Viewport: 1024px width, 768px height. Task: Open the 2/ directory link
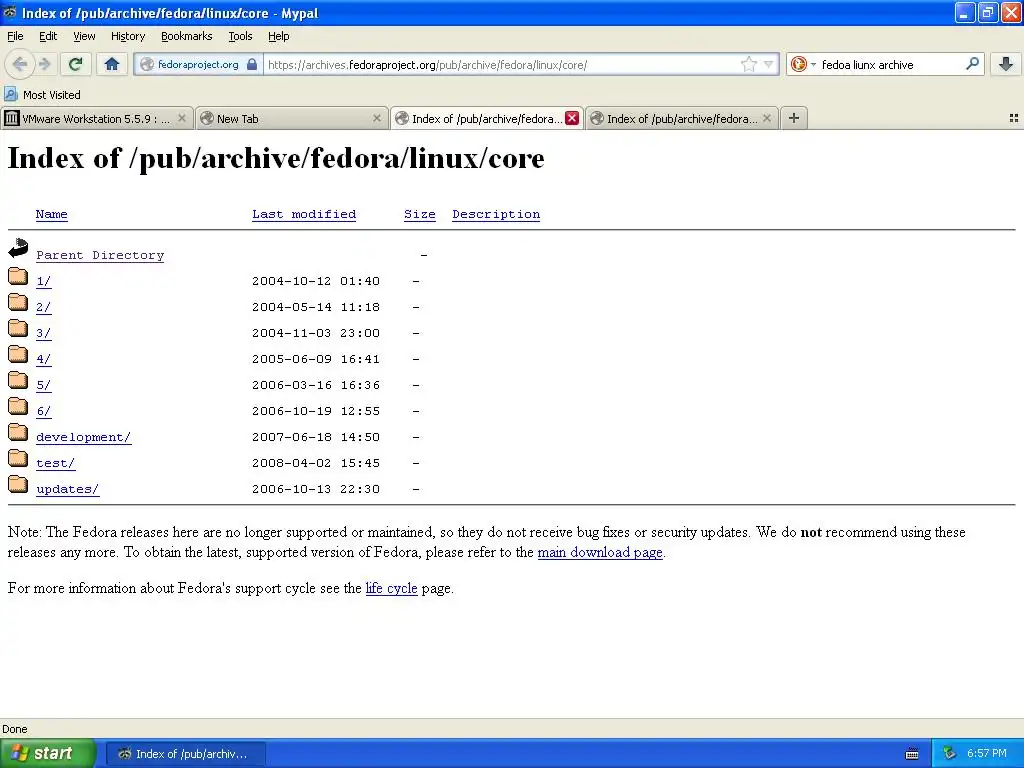[x=43, y=308]
